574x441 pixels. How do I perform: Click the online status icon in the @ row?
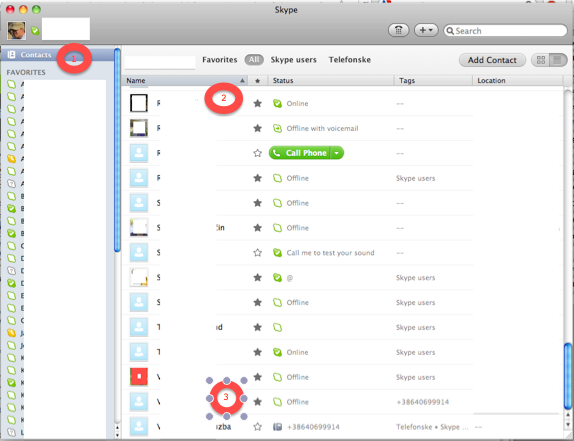pos(277,278)
